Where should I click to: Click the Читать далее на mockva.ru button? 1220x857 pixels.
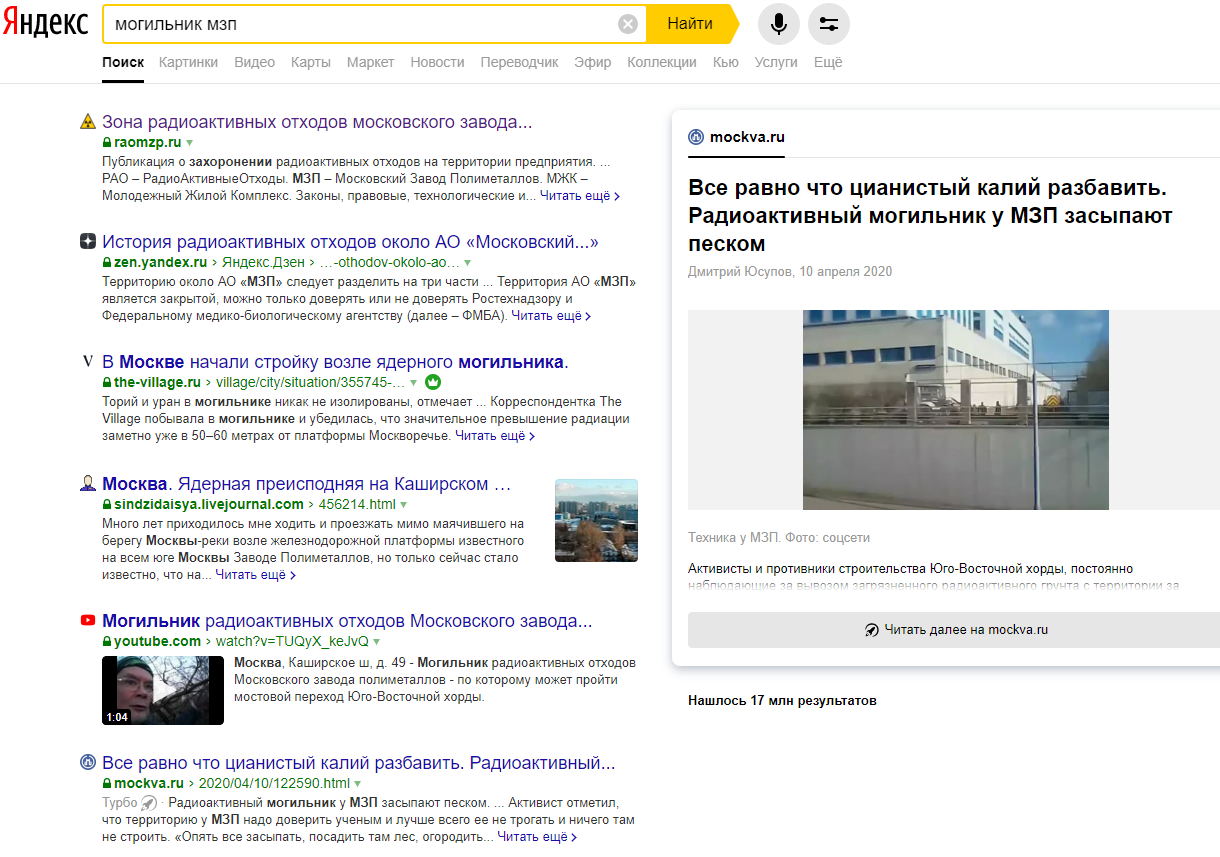point(954,630)
